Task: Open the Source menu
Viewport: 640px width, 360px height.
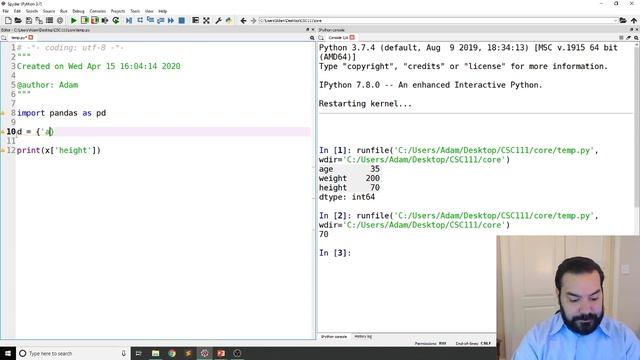Action: pos(49,11)
